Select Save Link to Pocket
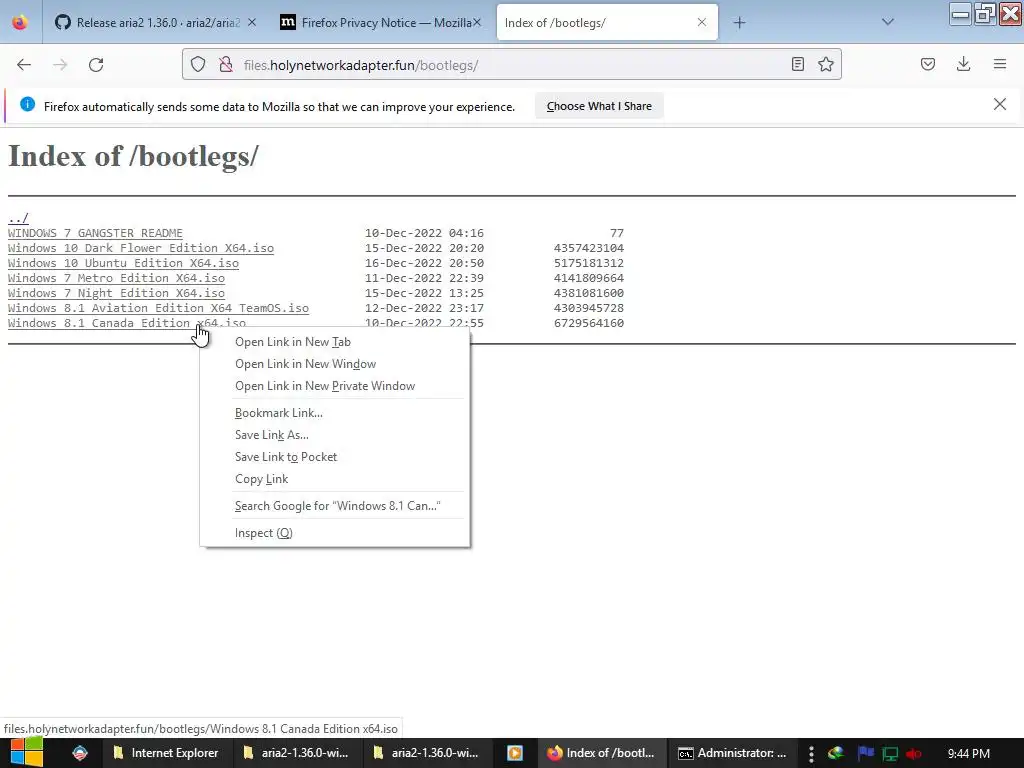The width and height of the screenshot is (1024, 768). tap(334, 457)
